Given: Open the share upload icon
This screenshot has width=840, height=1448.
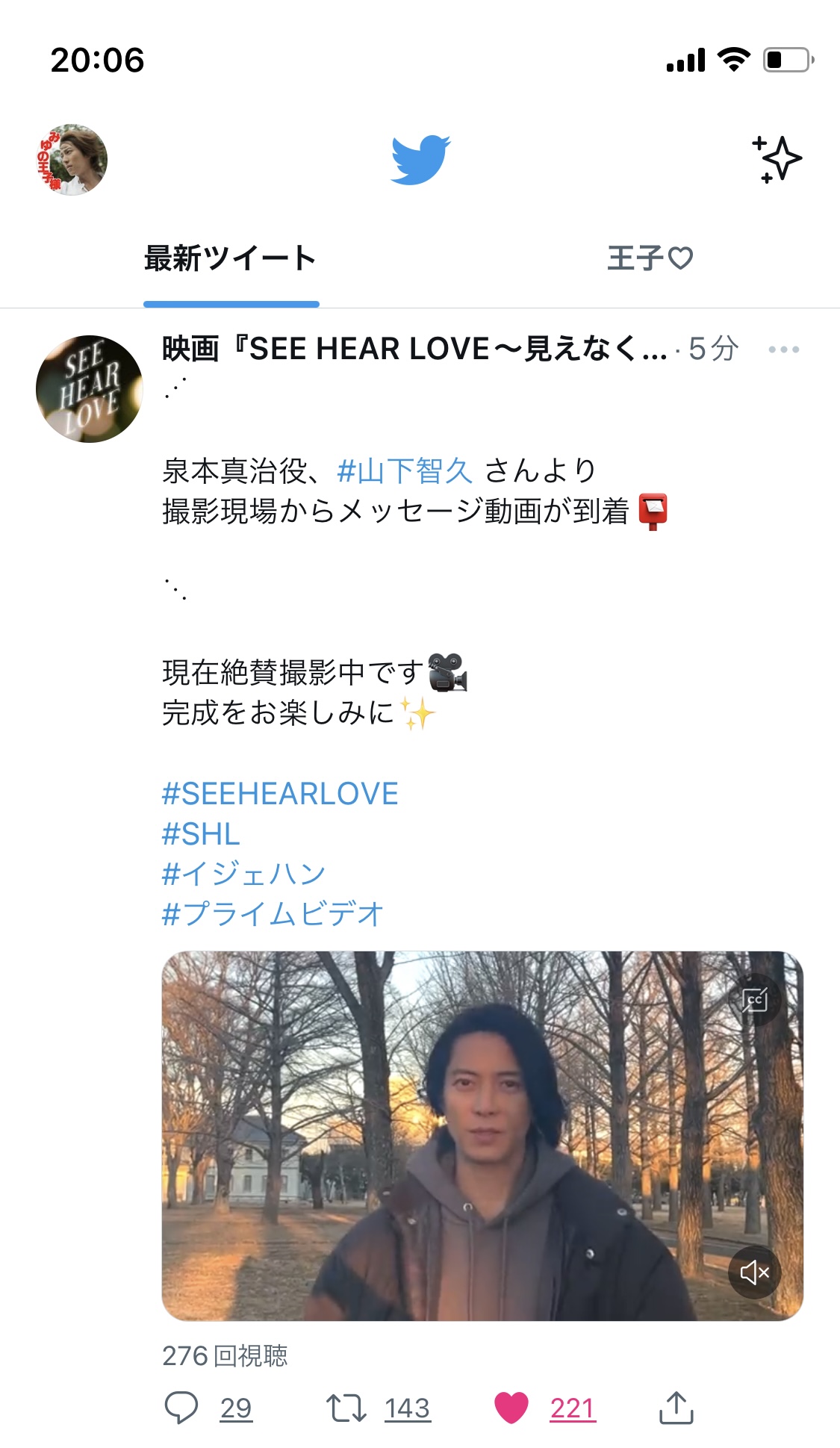Looking at the screenshot, I should tap(676, 1408).
